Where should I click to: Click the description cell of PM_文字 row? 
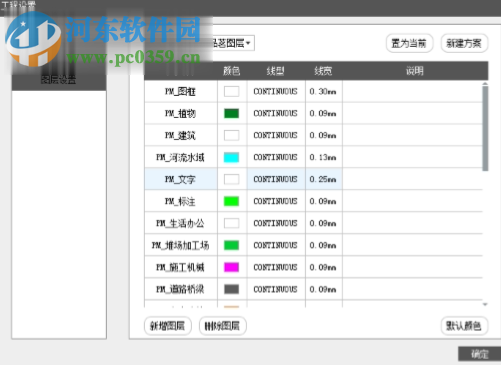pyautogui.click(x=412, y=179)
